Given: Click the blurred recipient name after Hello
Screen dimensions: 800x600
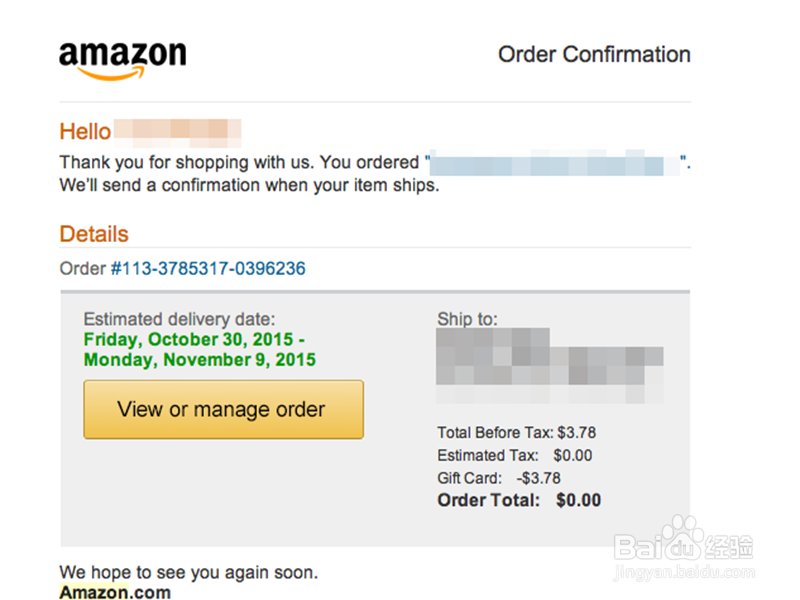Looking at the screenshot, I should [177, 133].
